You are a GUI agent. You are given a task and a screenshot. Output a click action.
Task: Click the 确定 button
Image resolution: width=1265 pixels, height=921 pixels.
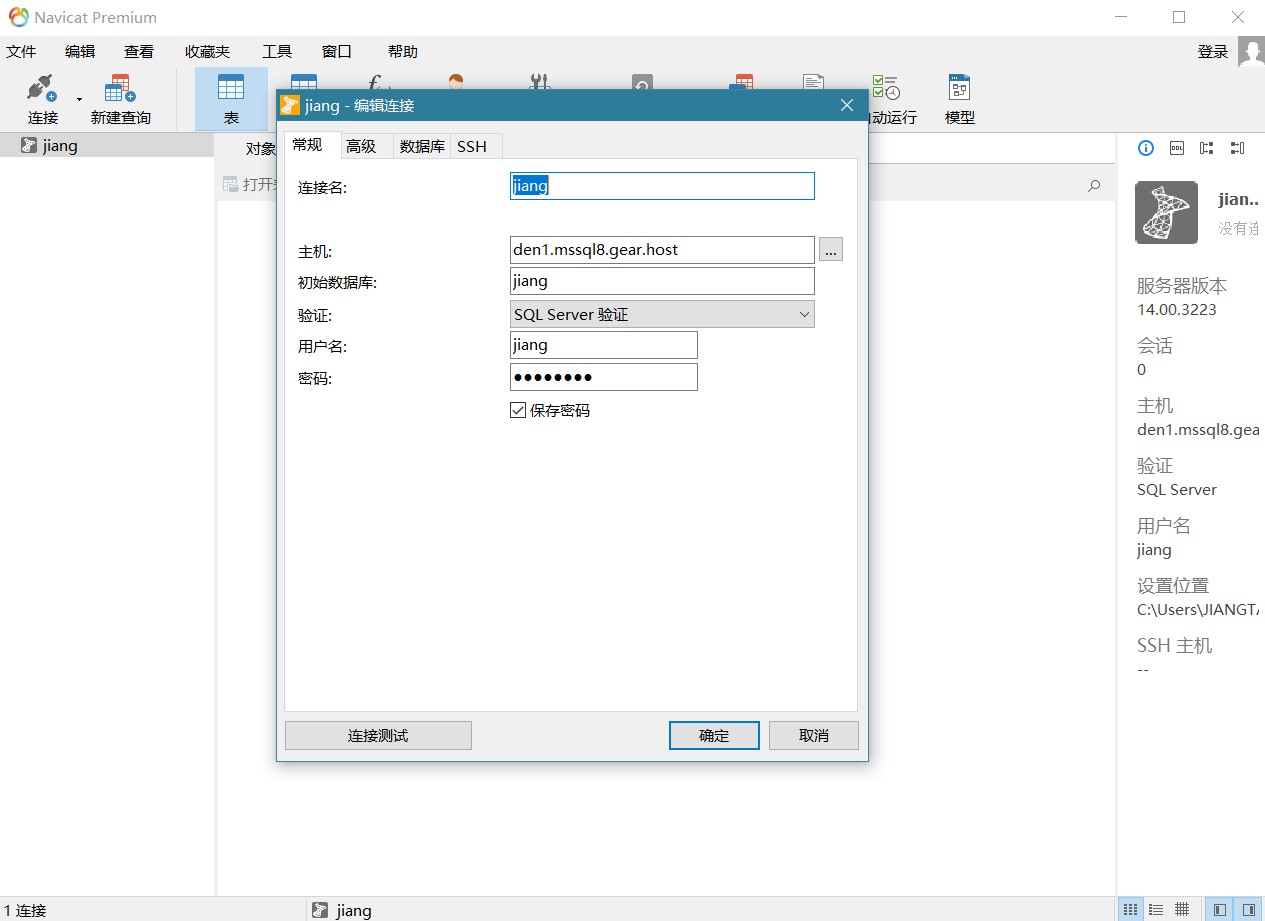tap(714, 735)
